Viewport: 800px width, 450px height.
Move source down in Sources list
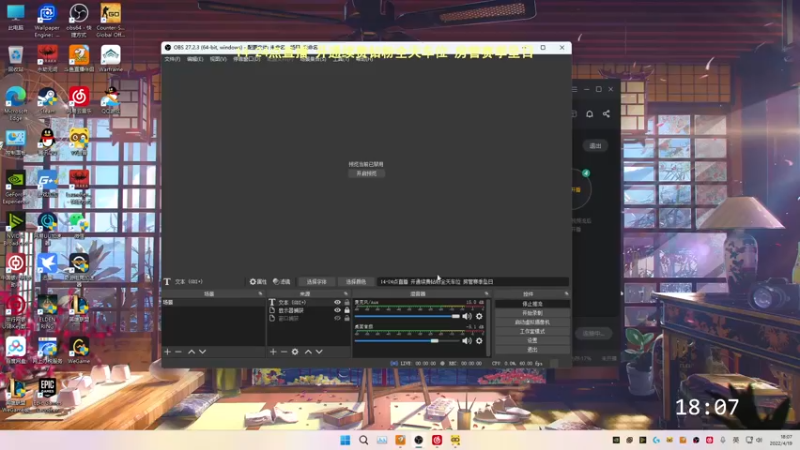(x=319, y=352)
